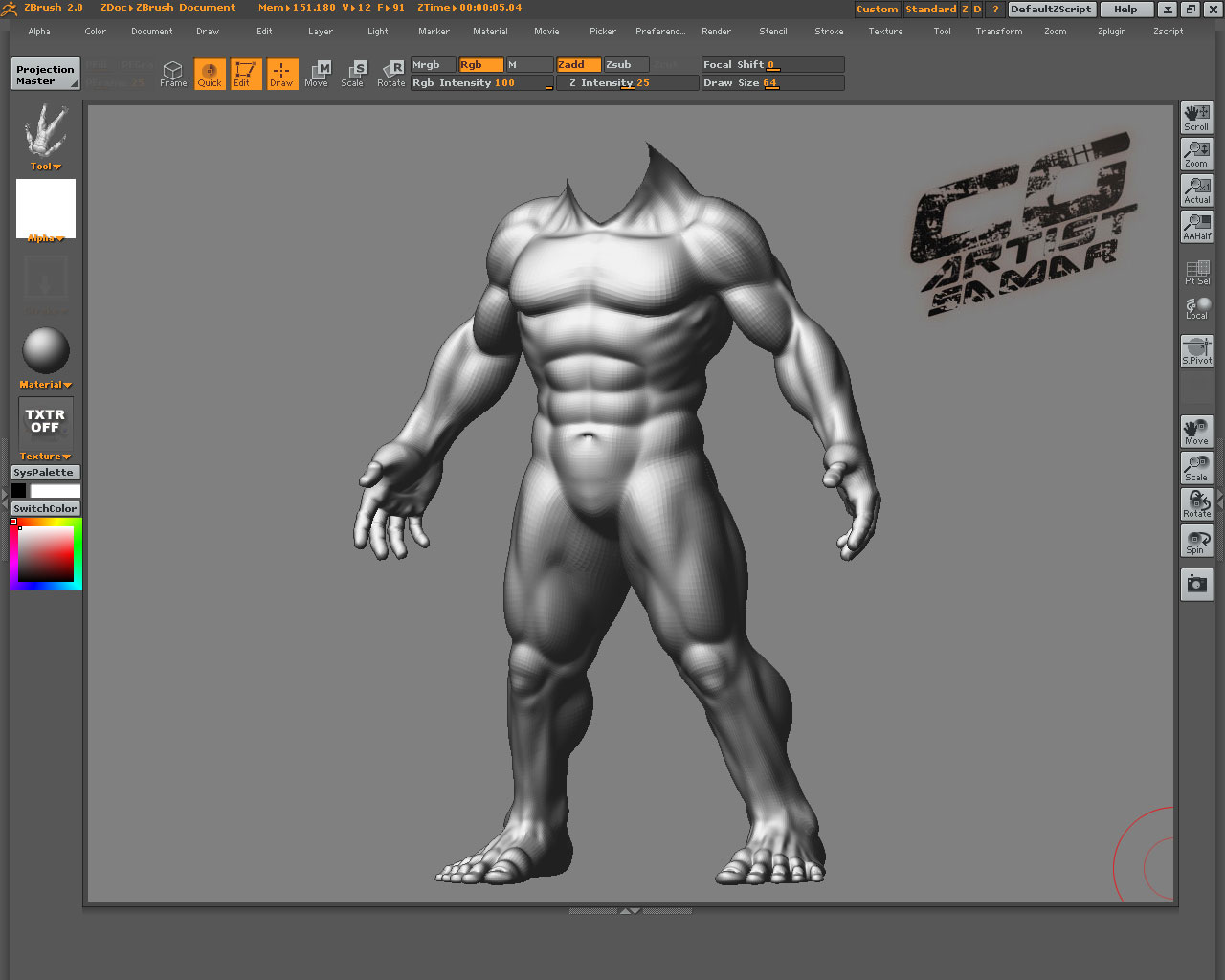
Task: Click the camera snapshot icon
Action: pyautogui.click(x=1196, y=584)
